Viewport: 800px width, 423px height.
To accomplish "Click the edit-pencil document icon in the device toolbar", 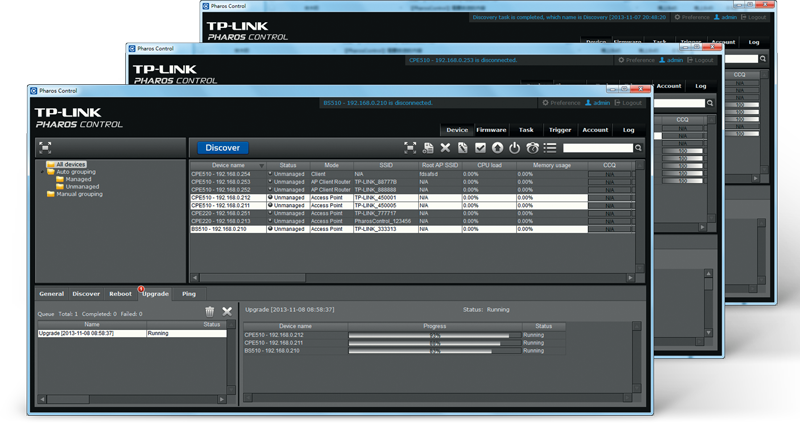I will (x=463, y=148).
